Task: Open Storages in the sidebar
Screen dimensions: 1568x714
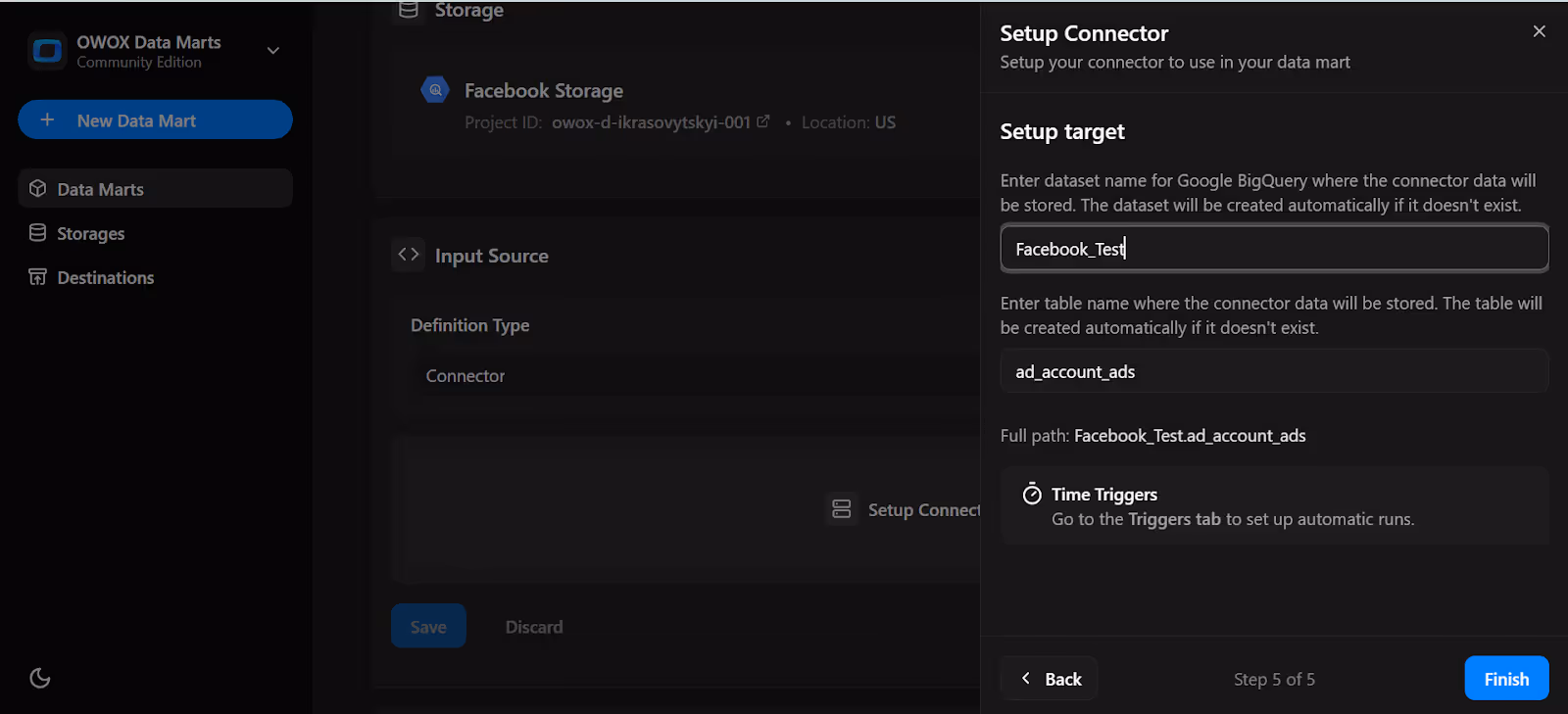Action: tap(155, 233)
